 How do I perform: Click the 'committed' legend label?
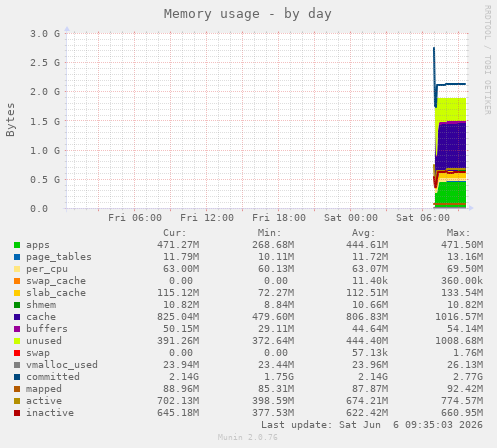53,377
